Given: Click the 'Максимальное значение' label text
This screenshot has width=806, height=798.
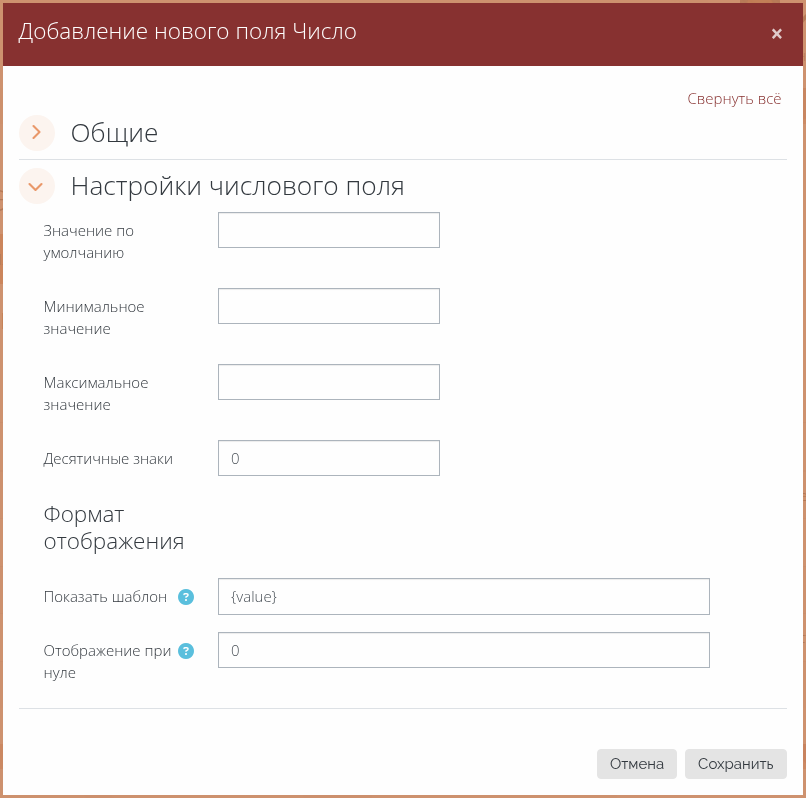Looking at the screenshot, I should pos(96,394).
